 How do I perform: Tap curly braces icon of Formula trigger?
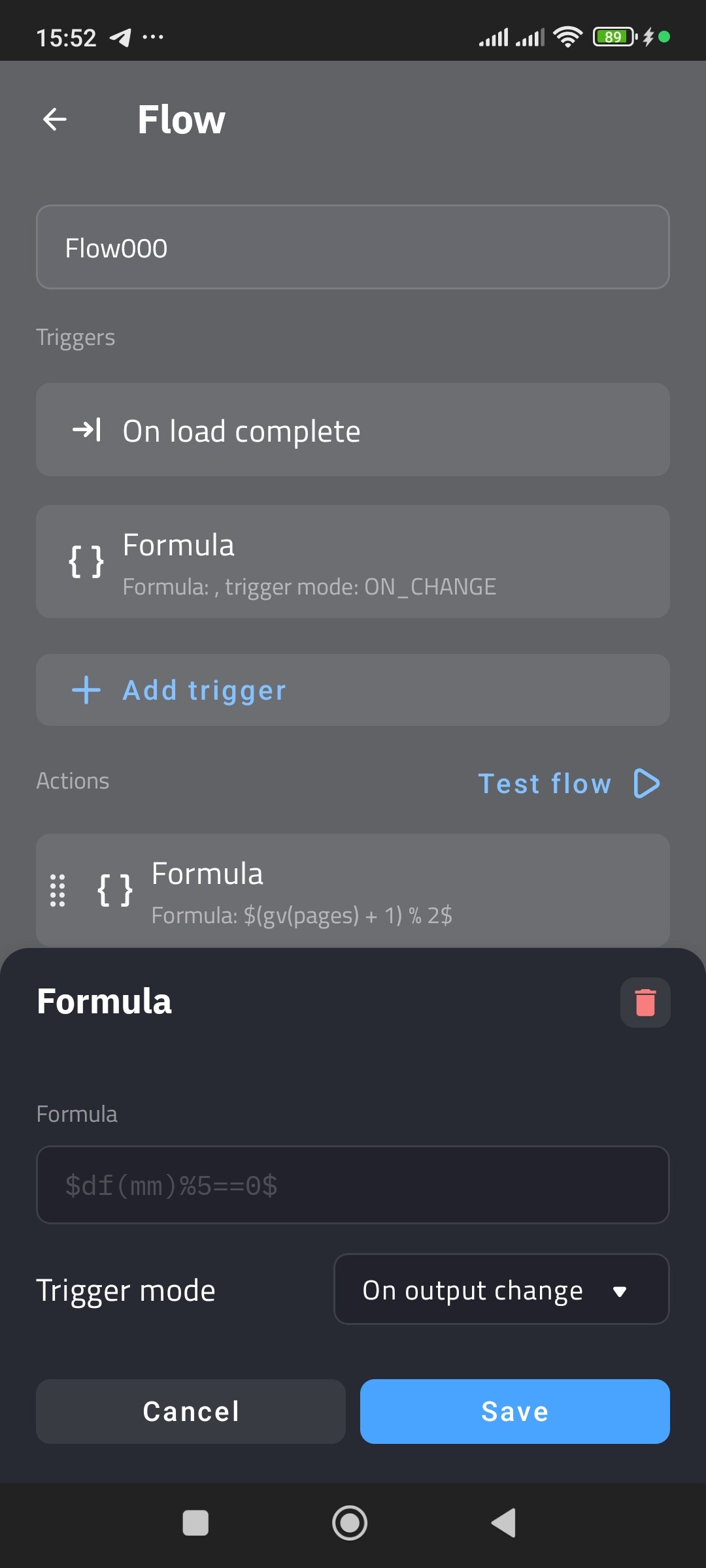86,561
